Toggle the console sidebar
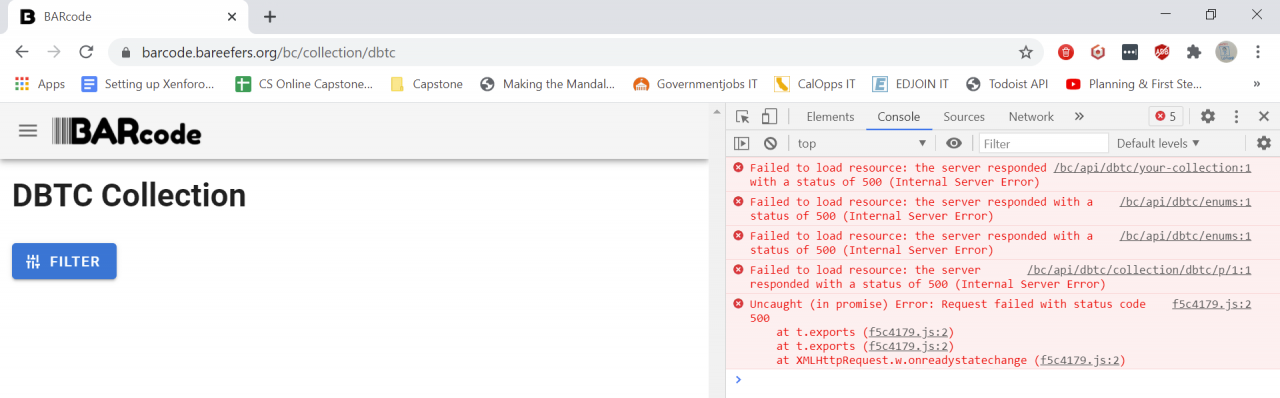Screen dimensions: 1280x398 742,143
